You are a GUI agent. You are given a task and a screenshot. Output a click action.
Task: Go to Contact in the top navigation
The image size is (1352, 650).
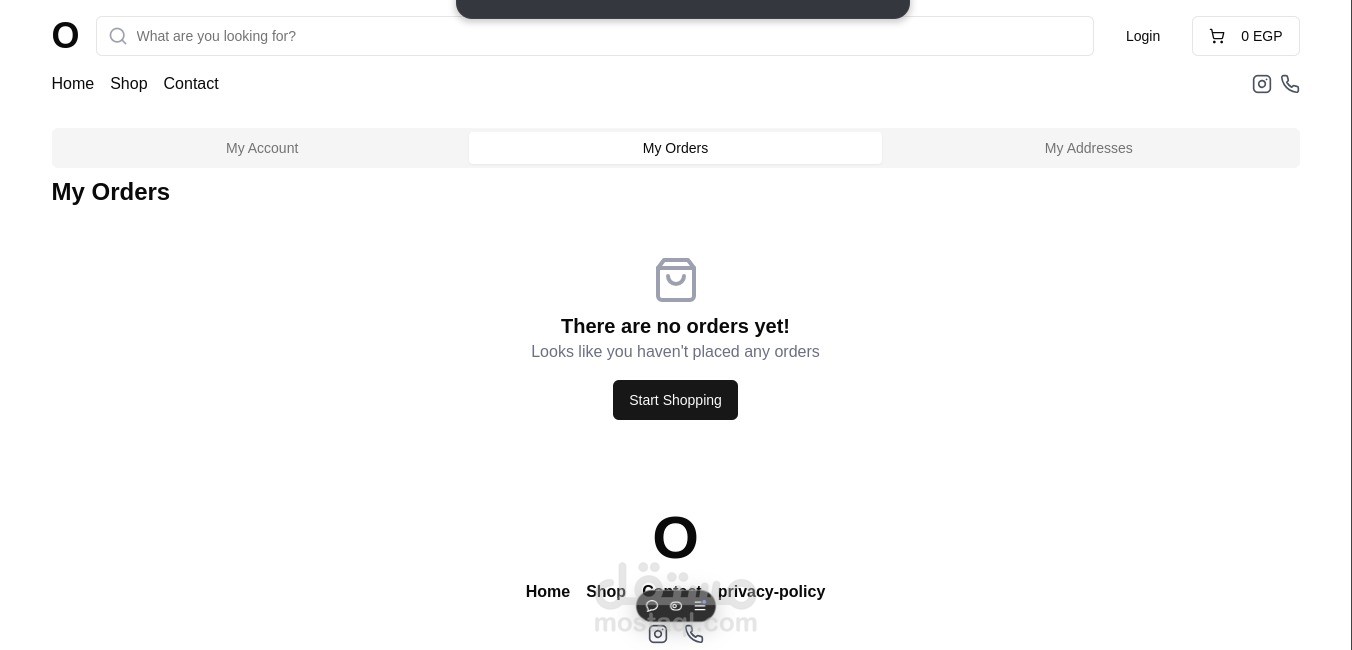click(x=191, y=84)
